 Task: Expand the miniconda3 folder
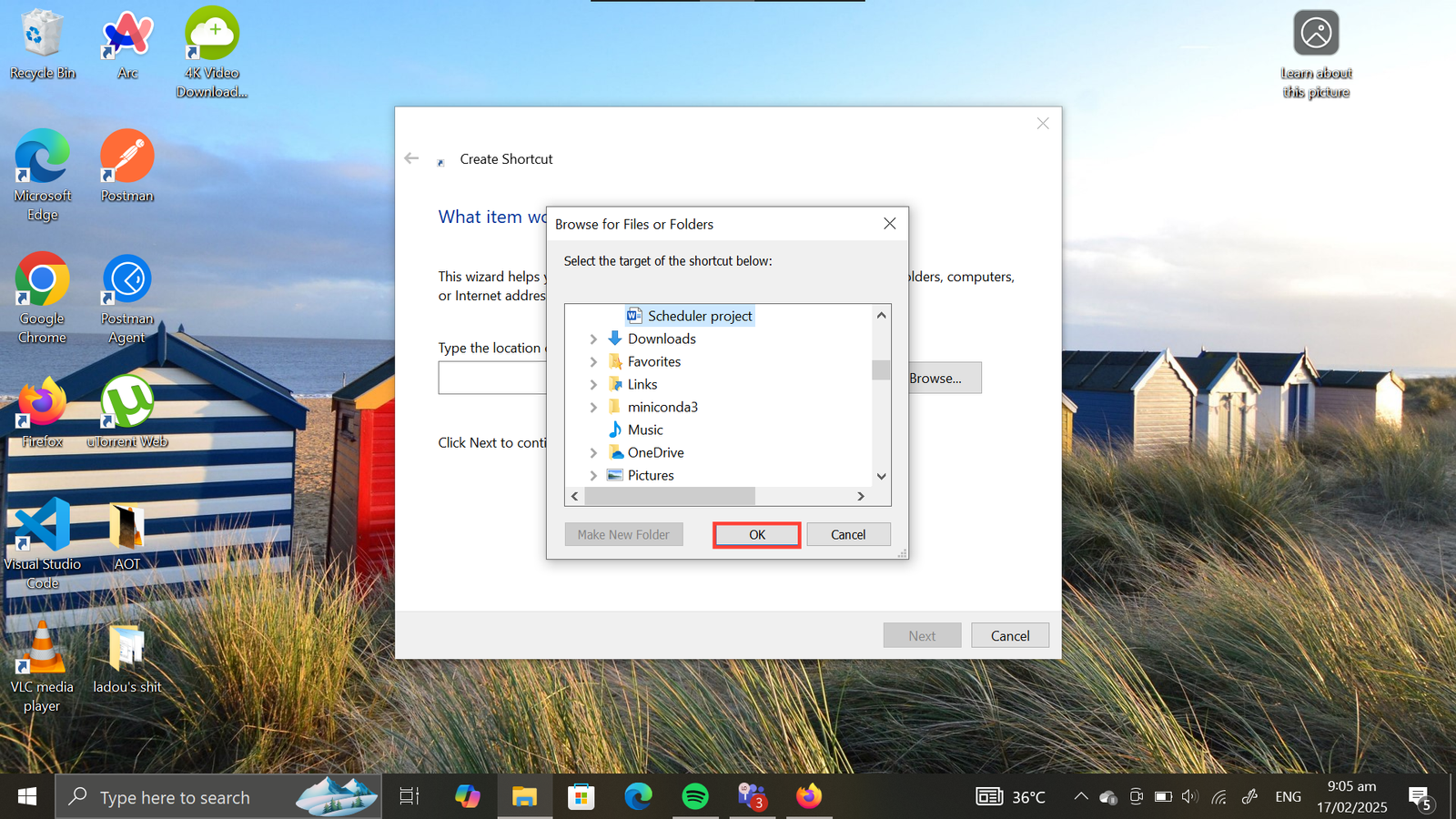pos(593,407)
